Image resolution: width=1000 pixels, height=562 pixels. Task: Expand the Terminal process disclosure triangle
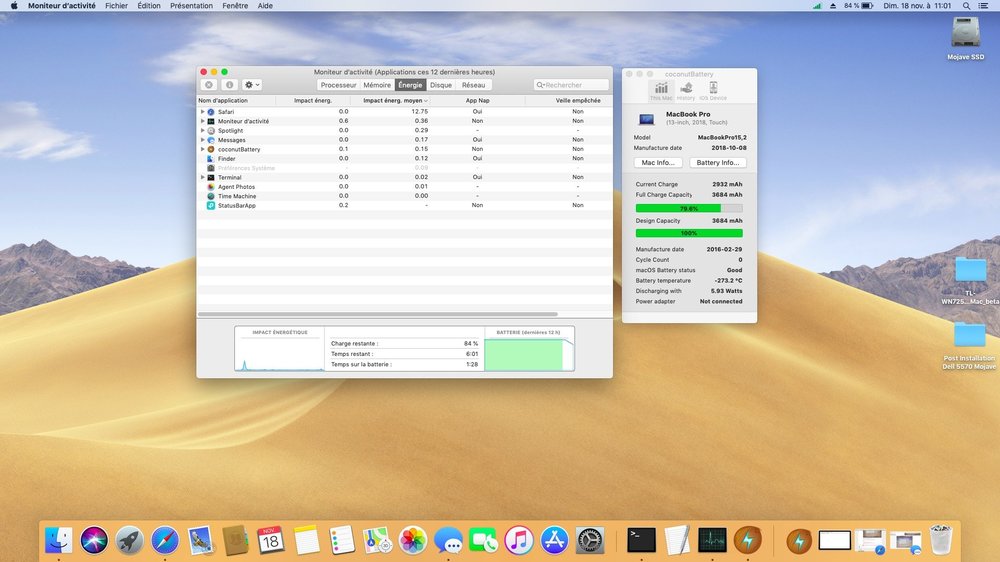pyautogui.click(x=202, y=178)
